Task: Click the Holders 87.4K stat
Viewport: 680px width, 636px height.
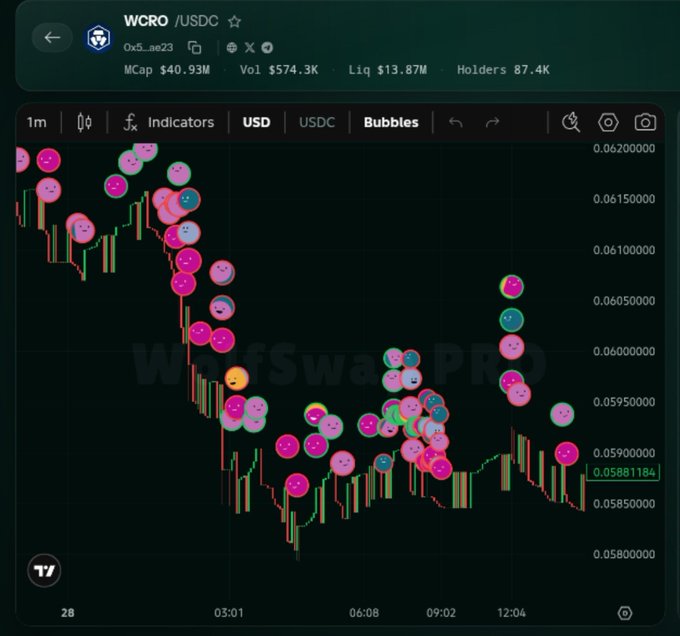Action: (503, 70)
